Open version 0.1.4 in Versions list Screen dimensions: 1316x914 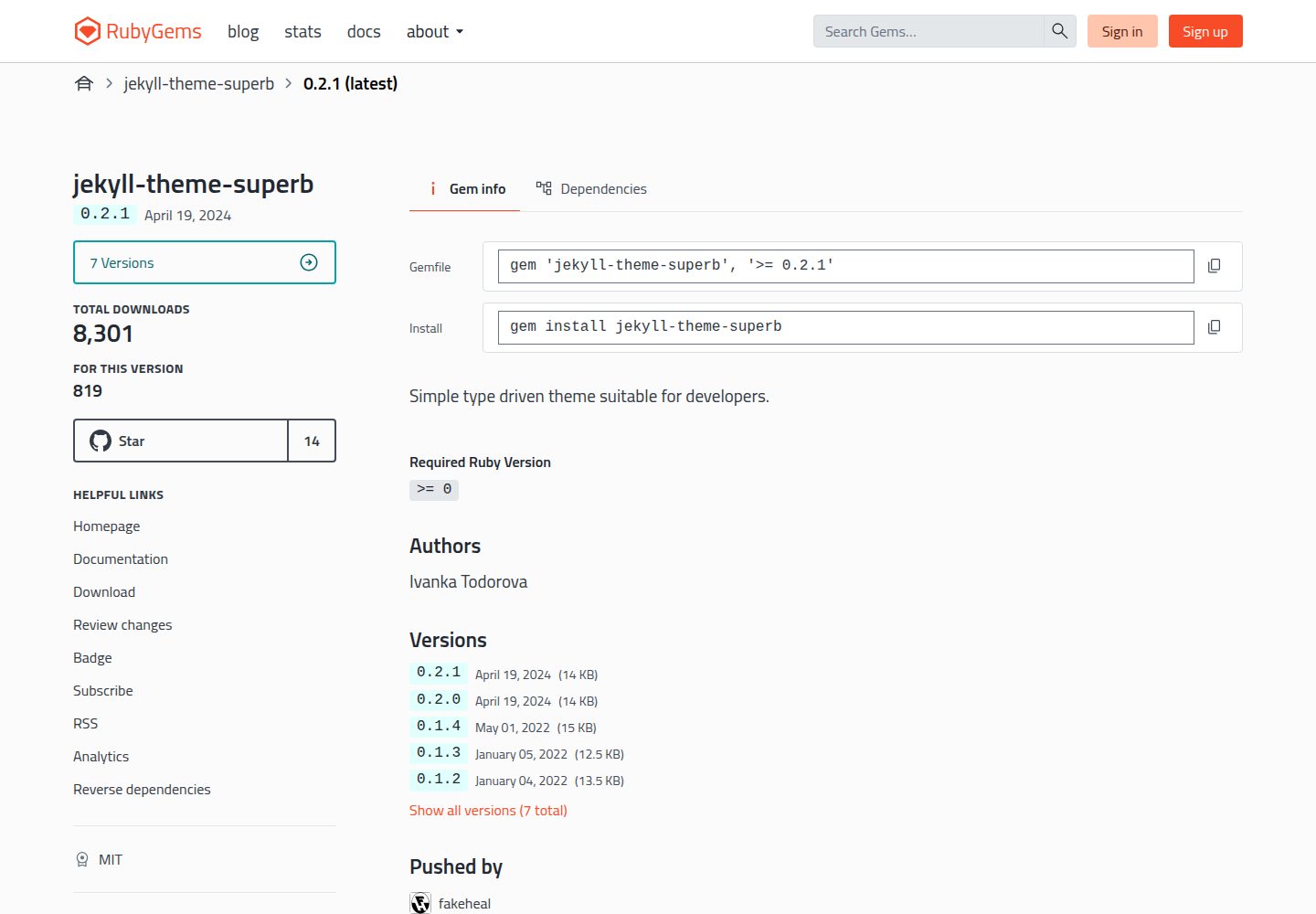439,726
